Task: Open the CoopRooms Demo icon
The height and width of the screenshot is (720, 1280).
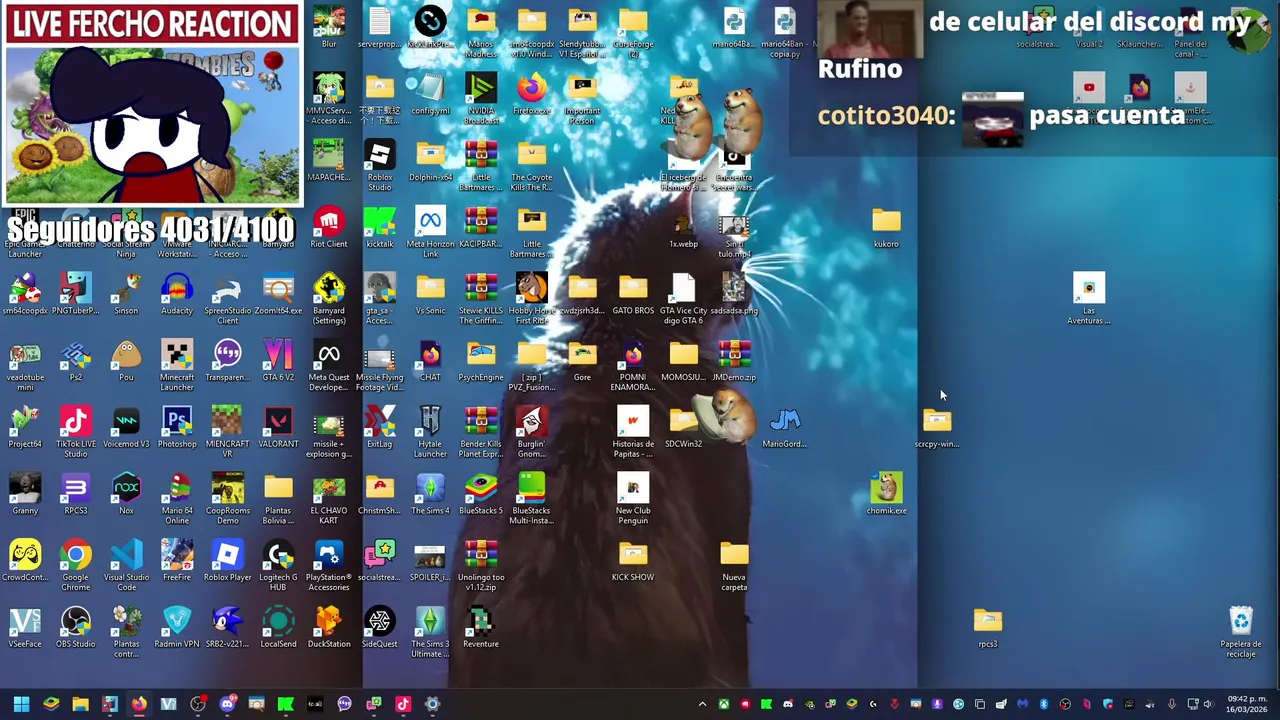Action: click(x=227, y=499)
